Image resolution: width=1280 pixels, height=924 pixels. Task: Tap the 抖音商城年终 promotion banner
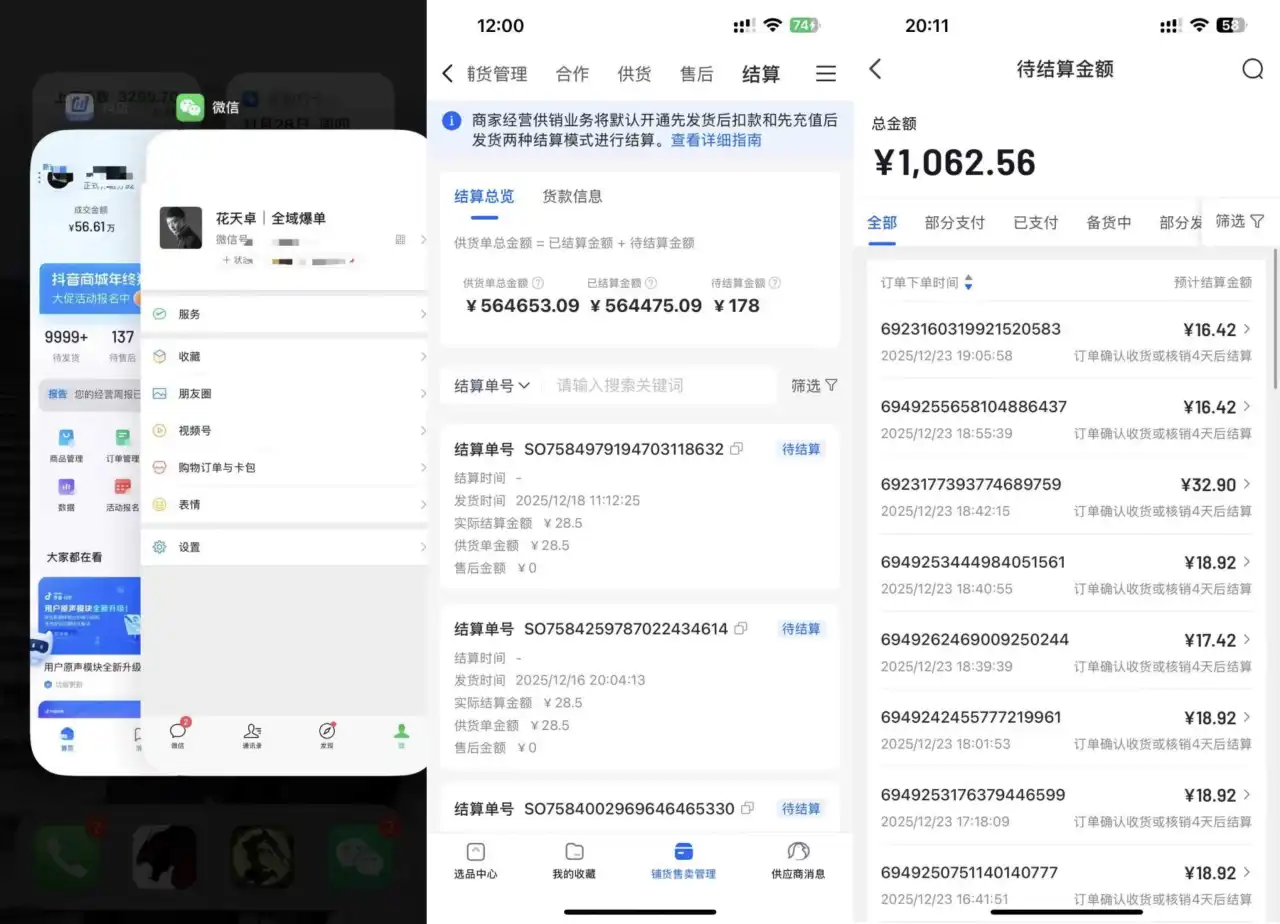pyautogui.click(x=90, y=288)
